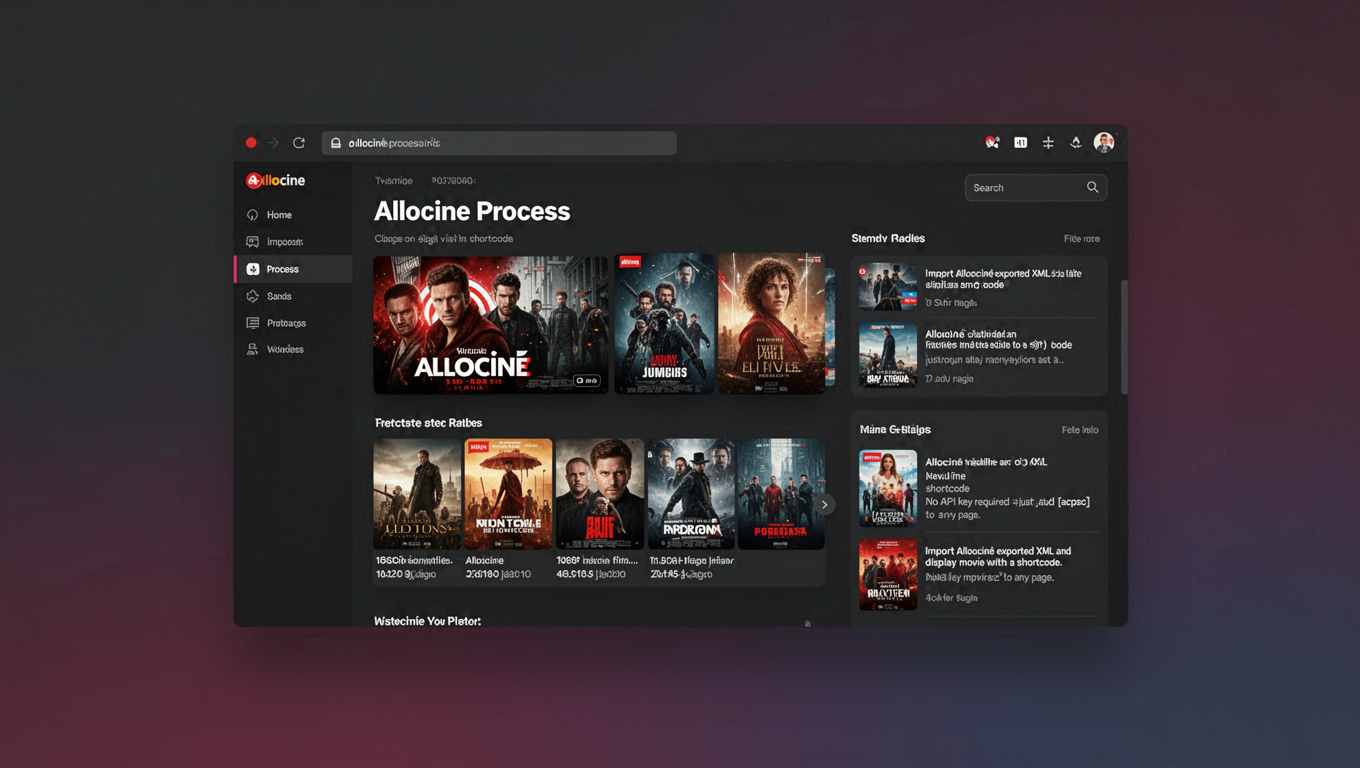Click the browser reload icon
The image size is (1360, 768).
[298, 143]
